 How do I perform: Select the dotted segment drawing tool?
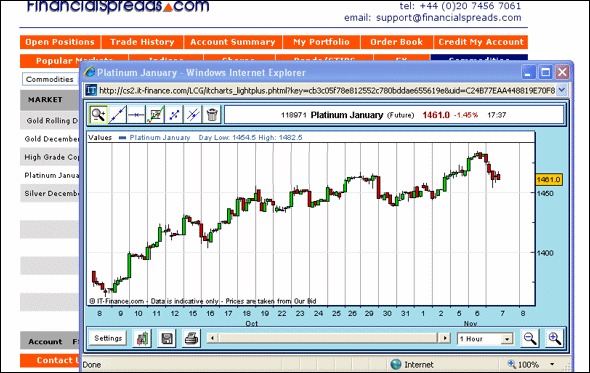pos(174,114)
